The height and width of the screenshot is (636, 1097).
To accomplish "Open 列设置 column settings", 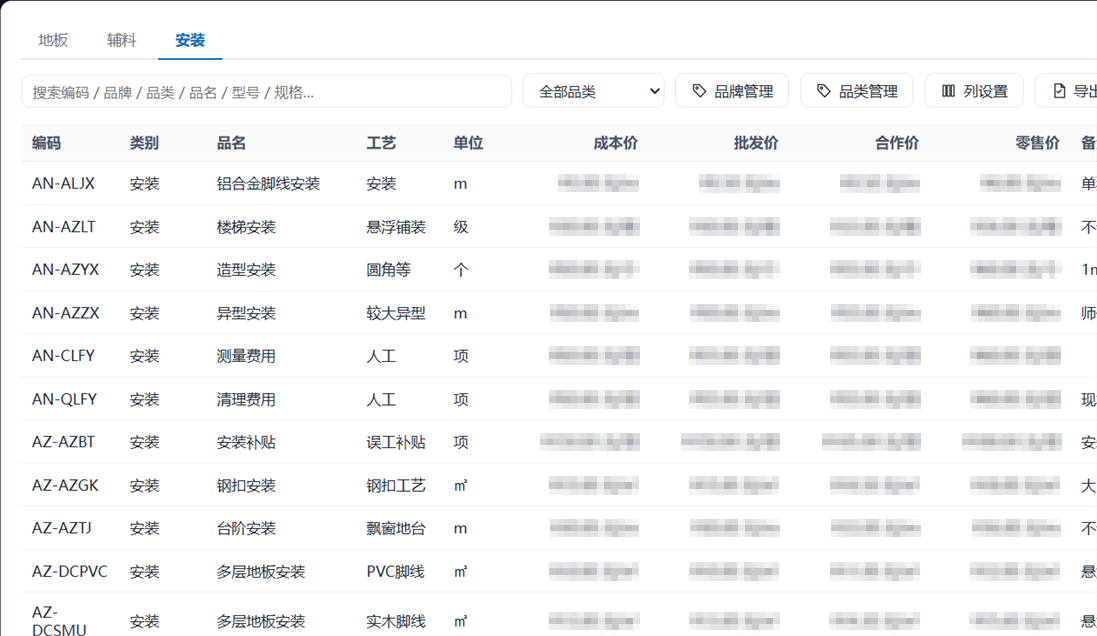I will pyautogui.click(x=974, y=91).
